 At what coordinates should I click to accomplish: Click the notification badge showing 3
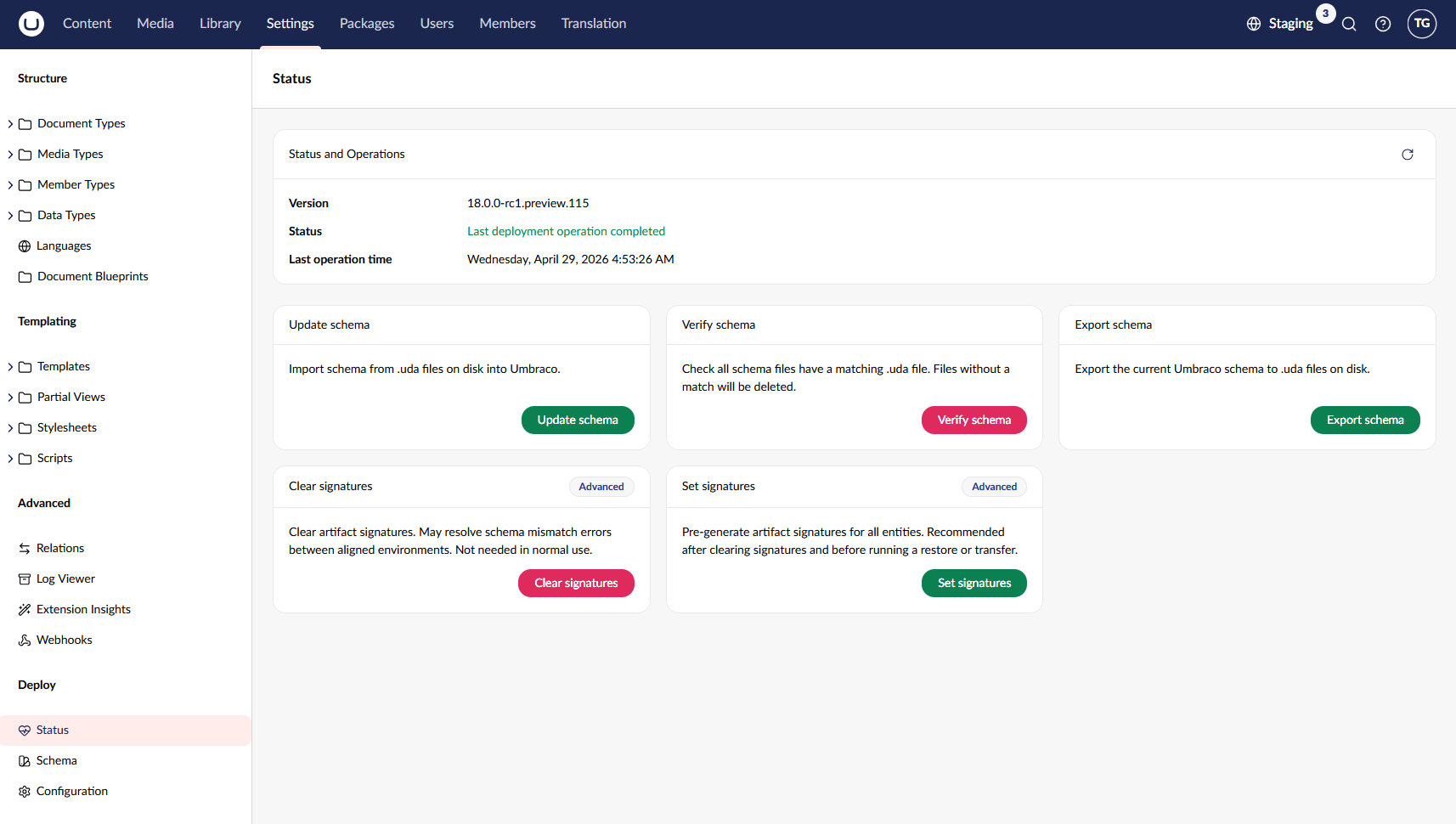pos(1325,14)
